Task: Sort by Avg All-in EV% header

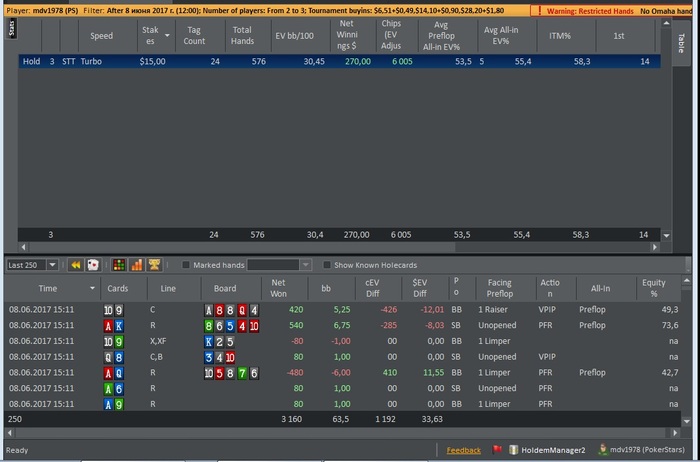Action: click(x=501, y=36)
